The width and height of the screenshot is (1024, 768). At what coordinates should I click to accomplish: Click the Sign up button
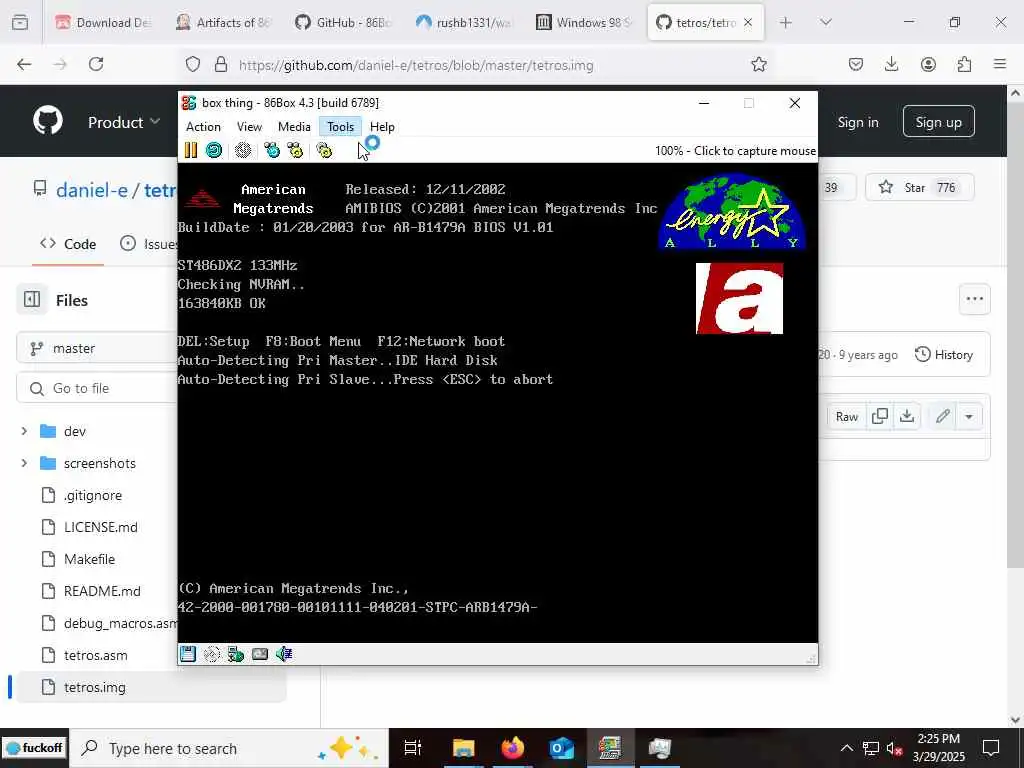[938, 121]
